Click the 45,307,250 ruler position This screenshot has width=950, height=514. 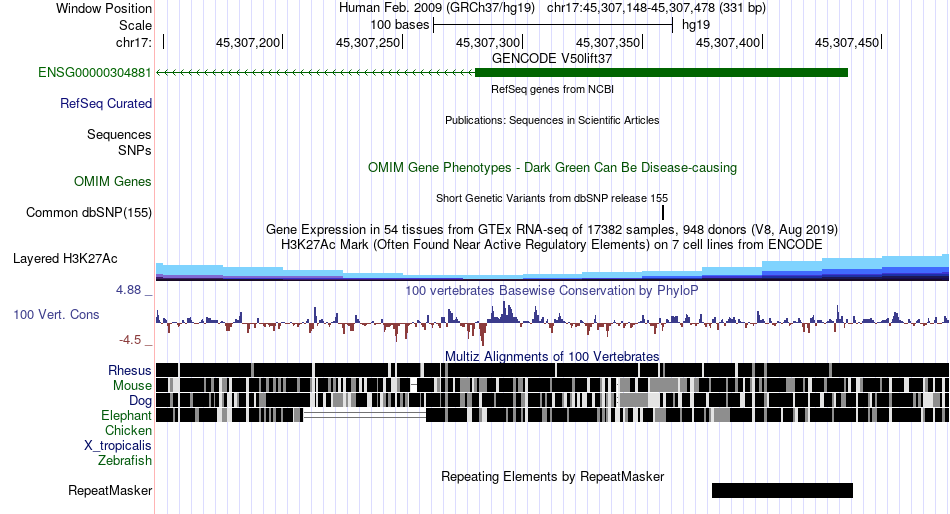pos(368,42)
